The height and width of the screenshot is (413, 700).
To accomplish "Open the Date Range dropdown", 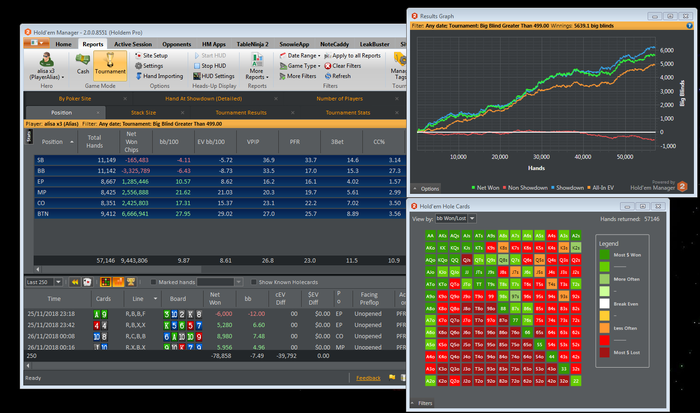I will tap(300, 55).
